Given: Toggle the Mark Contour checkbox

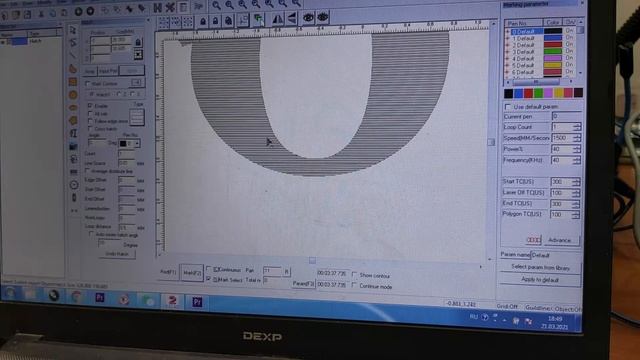Looking at the screenshot, I should 88,84.
